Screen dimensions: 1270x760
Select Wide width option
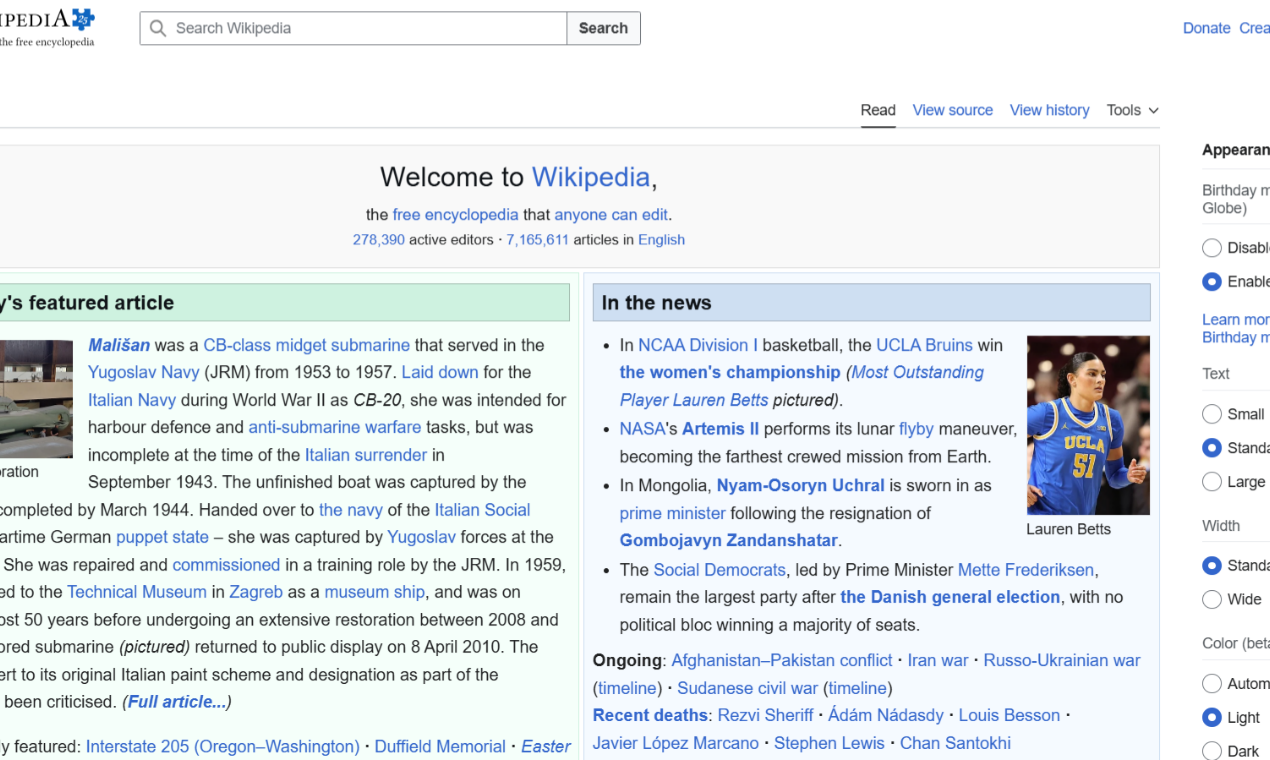[1212, 600]
